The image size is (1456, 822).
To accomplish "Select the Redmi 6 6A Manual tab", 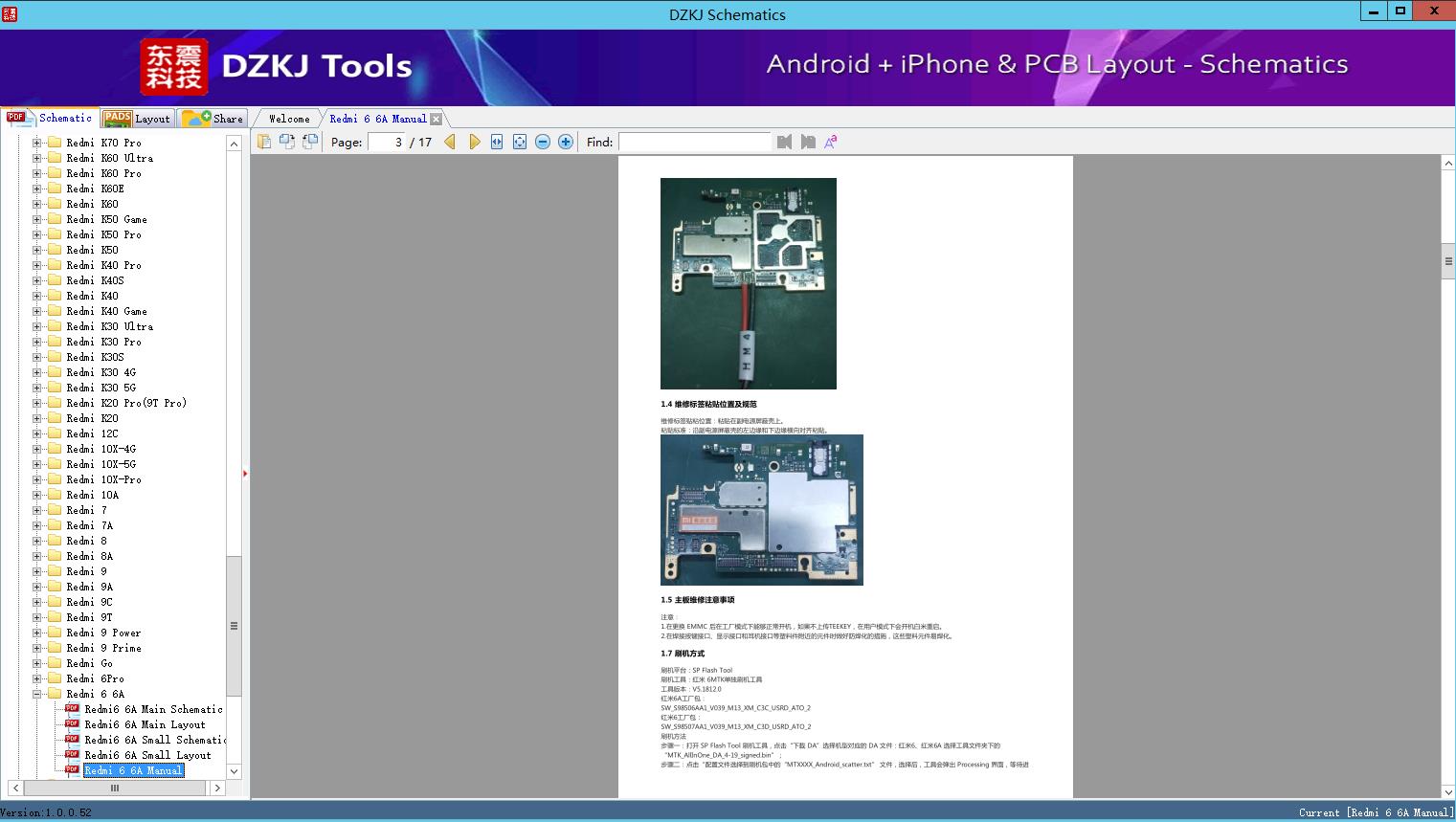I will (x=378, y=119).
